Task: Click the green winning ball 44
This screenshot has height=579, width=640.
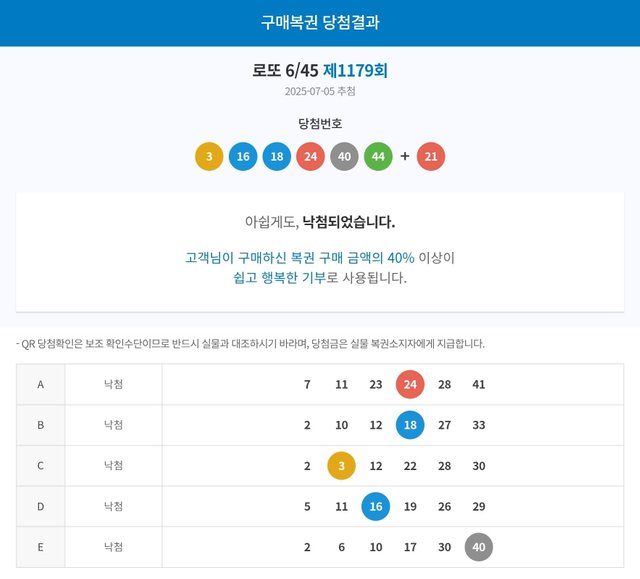Action: (378, 156)
